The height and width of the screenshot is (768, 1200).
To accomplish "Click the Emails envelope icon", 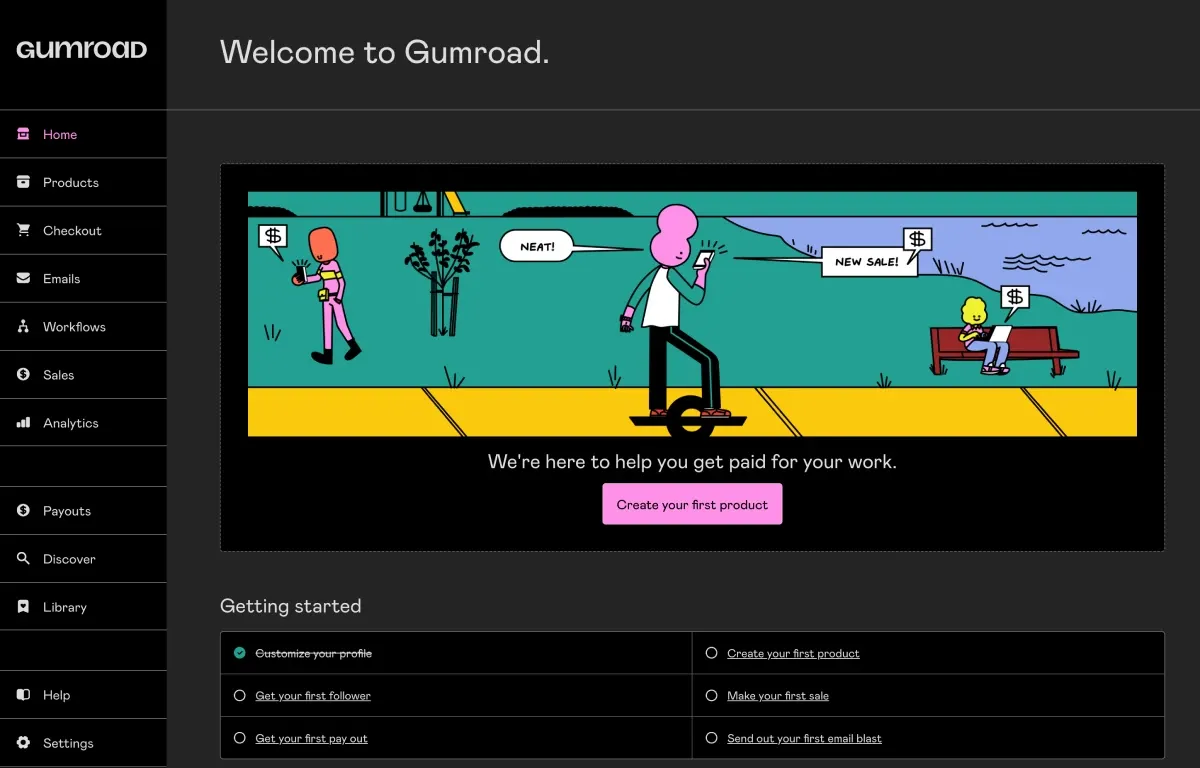I will click(x=24, y=278).
